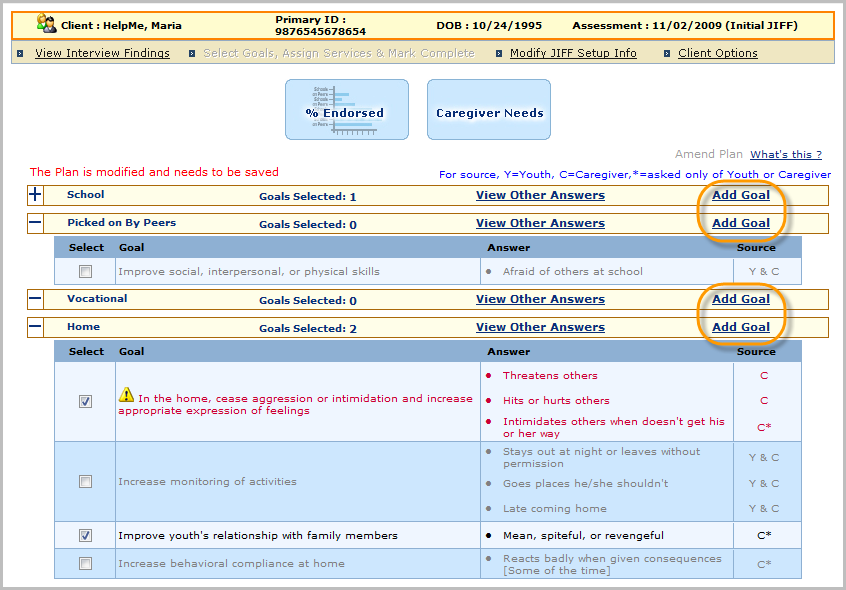Uncheck the cease aggression or intimidation goal
Image resolution: width=846 pixels, height=590 pixels.
coord(85,401)
